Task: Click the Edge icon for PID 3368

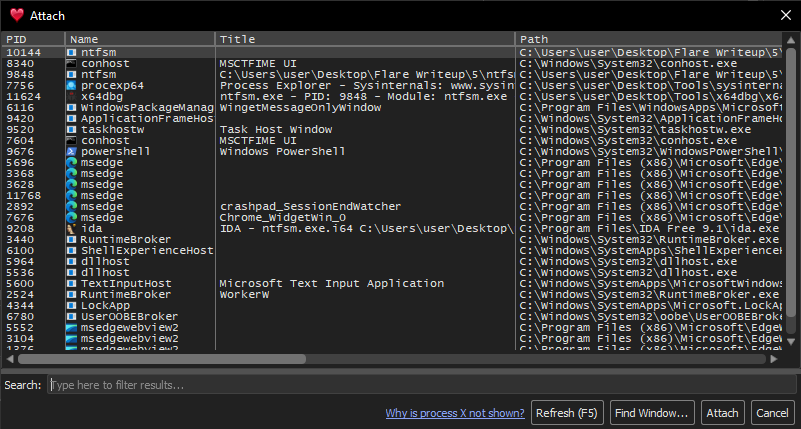Action: click(72, 174)
